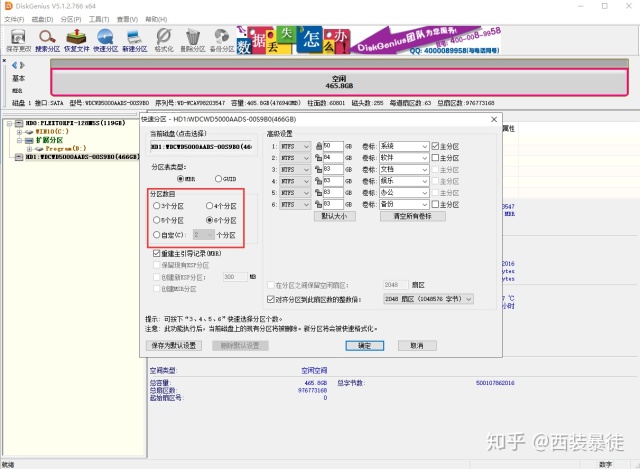This screenshot has height=469, width=640.
Task: Open the 备份 volume label dropdown
Action: point(404,204)
